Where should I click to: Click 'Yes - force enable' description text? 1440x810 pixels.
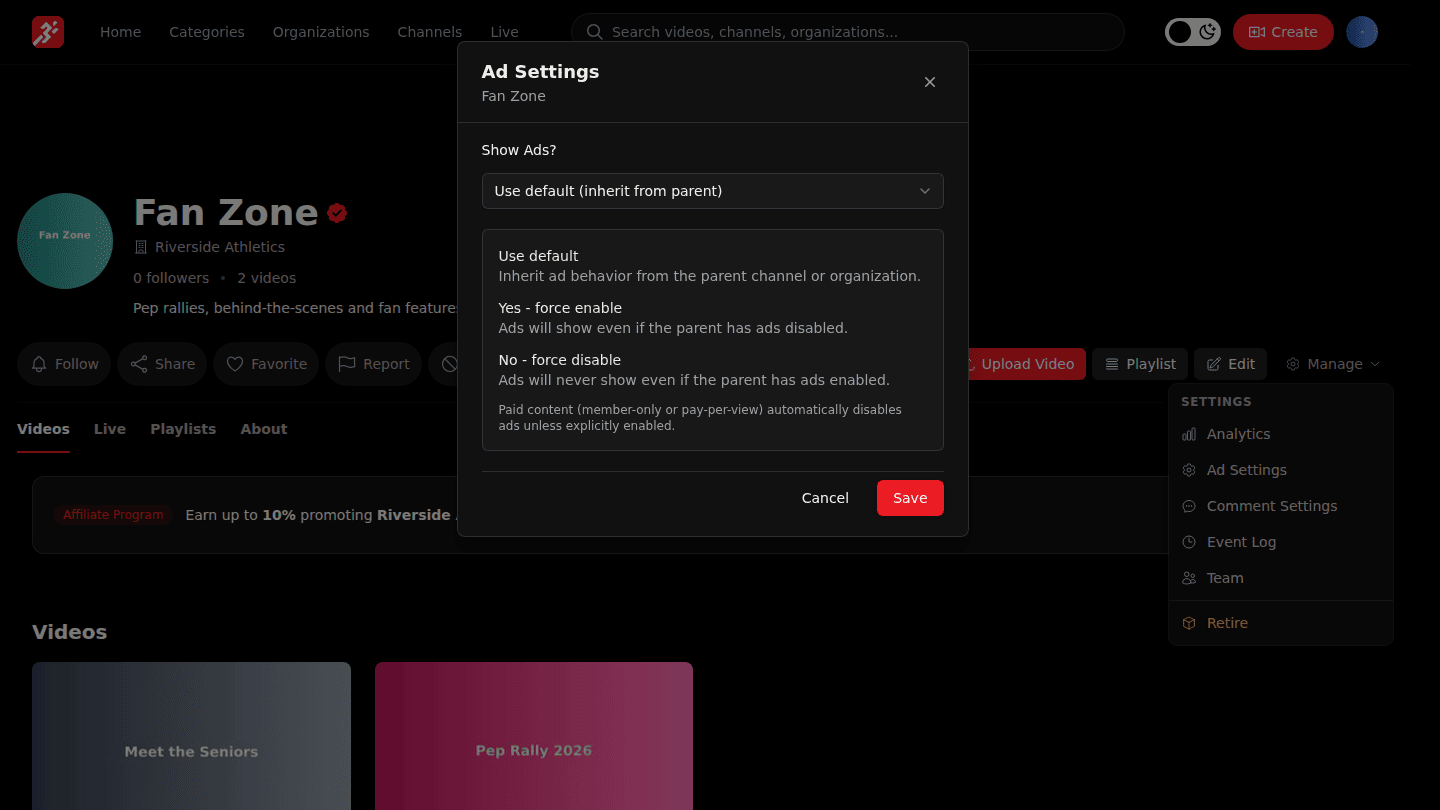click(x=673, y=328)
